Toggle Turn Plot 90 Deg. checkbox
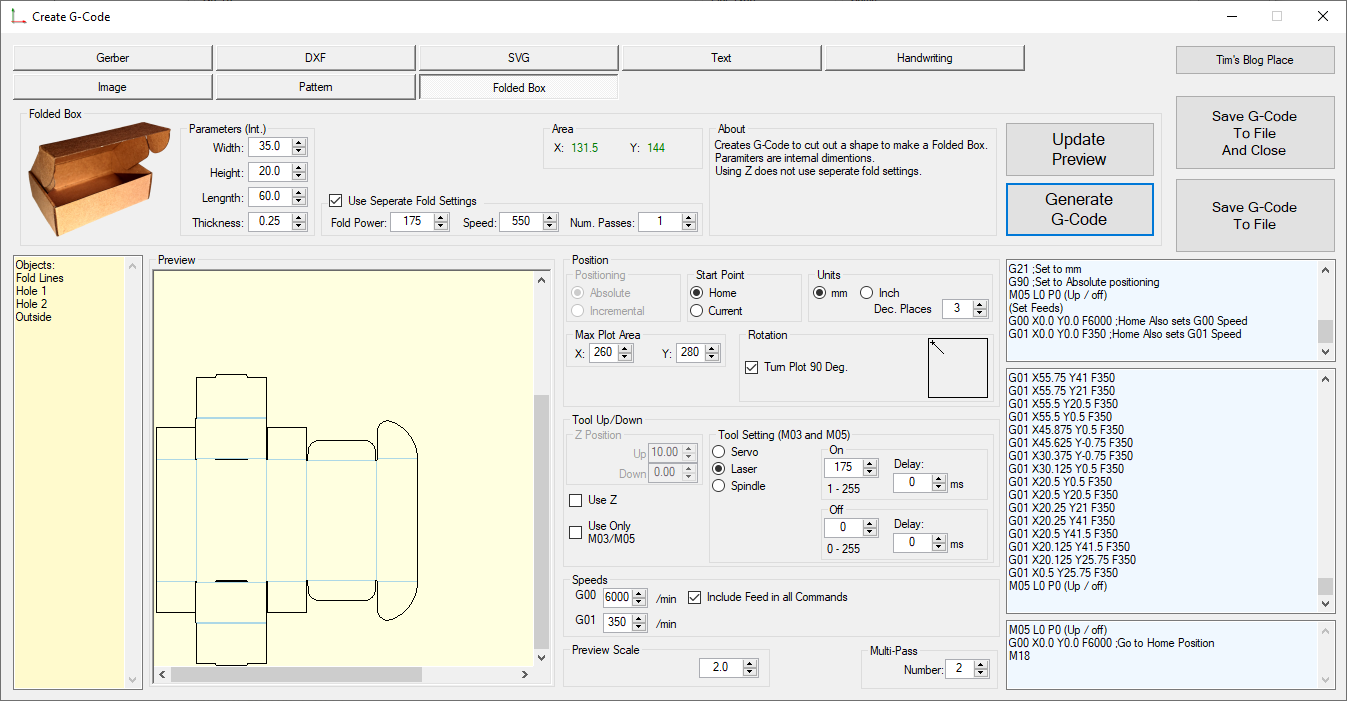1347x701 pixels. 752,367
